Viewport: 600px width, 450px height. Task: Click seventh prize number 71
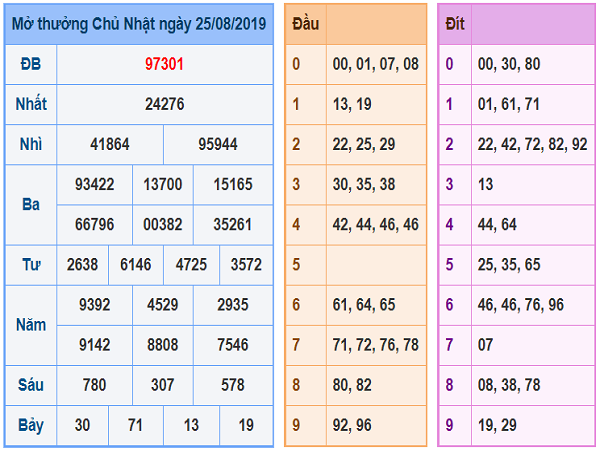click(135, 425)
